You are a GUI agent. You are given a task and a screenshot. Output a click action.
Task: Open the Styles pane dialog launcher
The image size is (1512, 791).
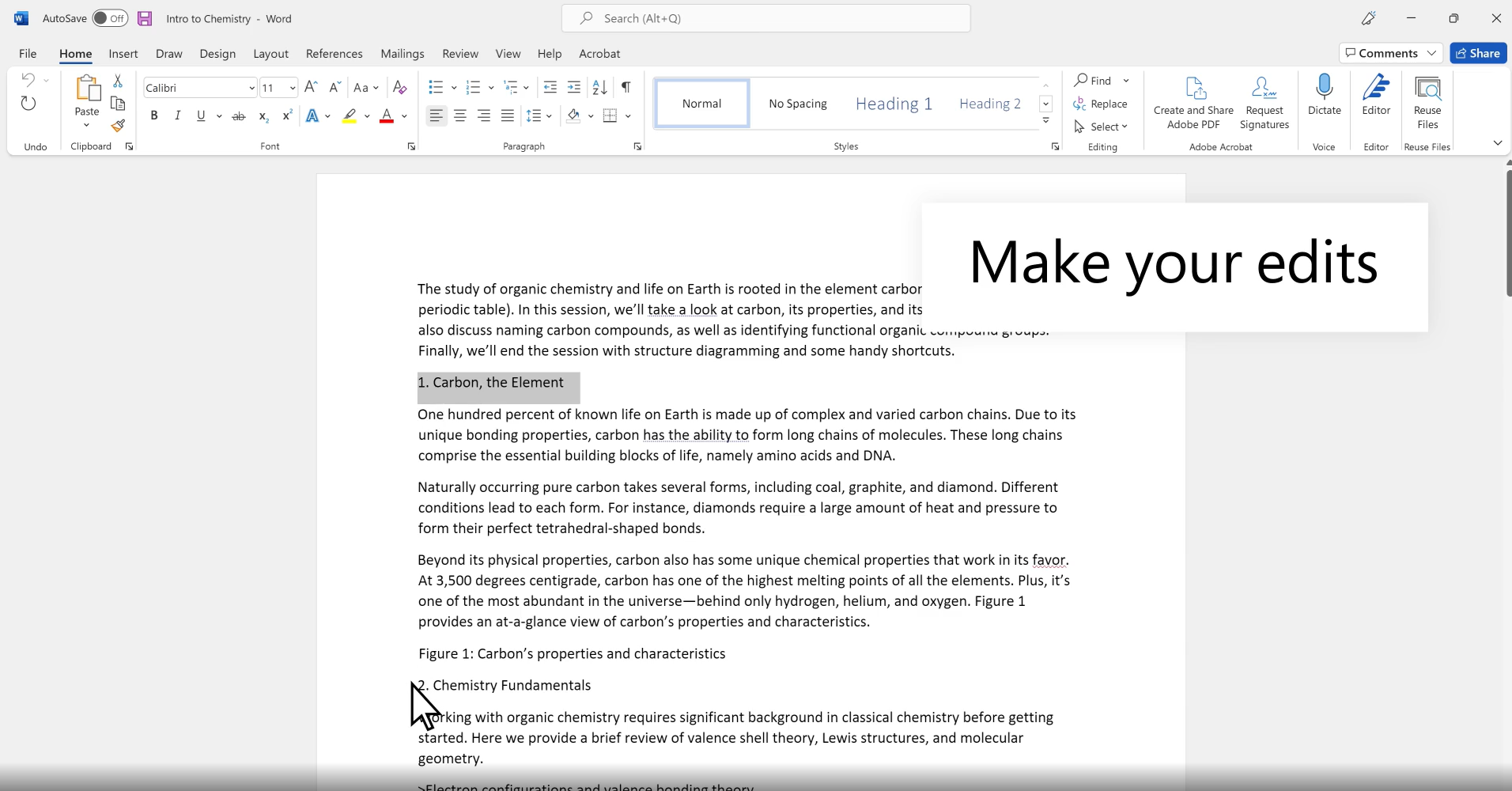click(1055, 146)
